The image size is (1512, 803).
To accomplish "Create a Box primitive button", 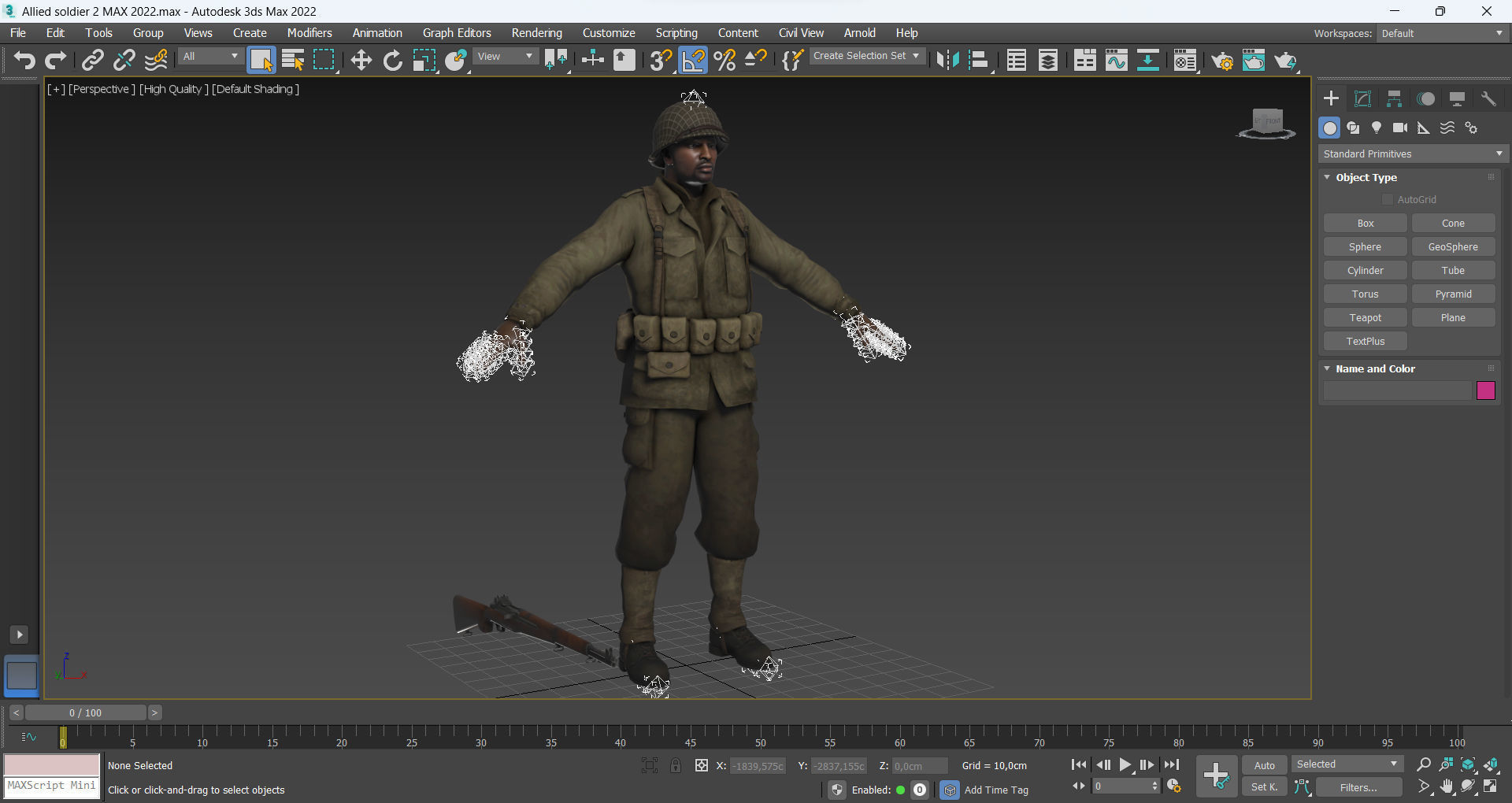I will (1366, 224).
